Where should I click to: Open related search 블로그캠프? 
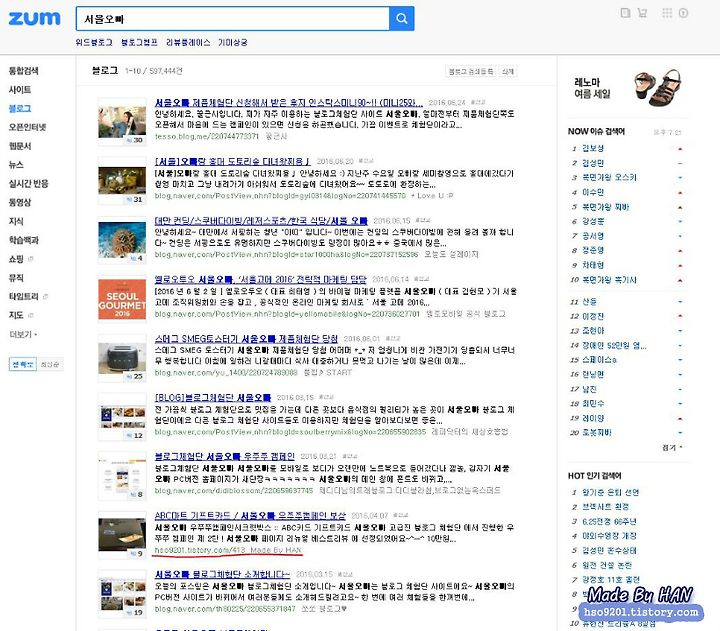click(x=139, y=42)
